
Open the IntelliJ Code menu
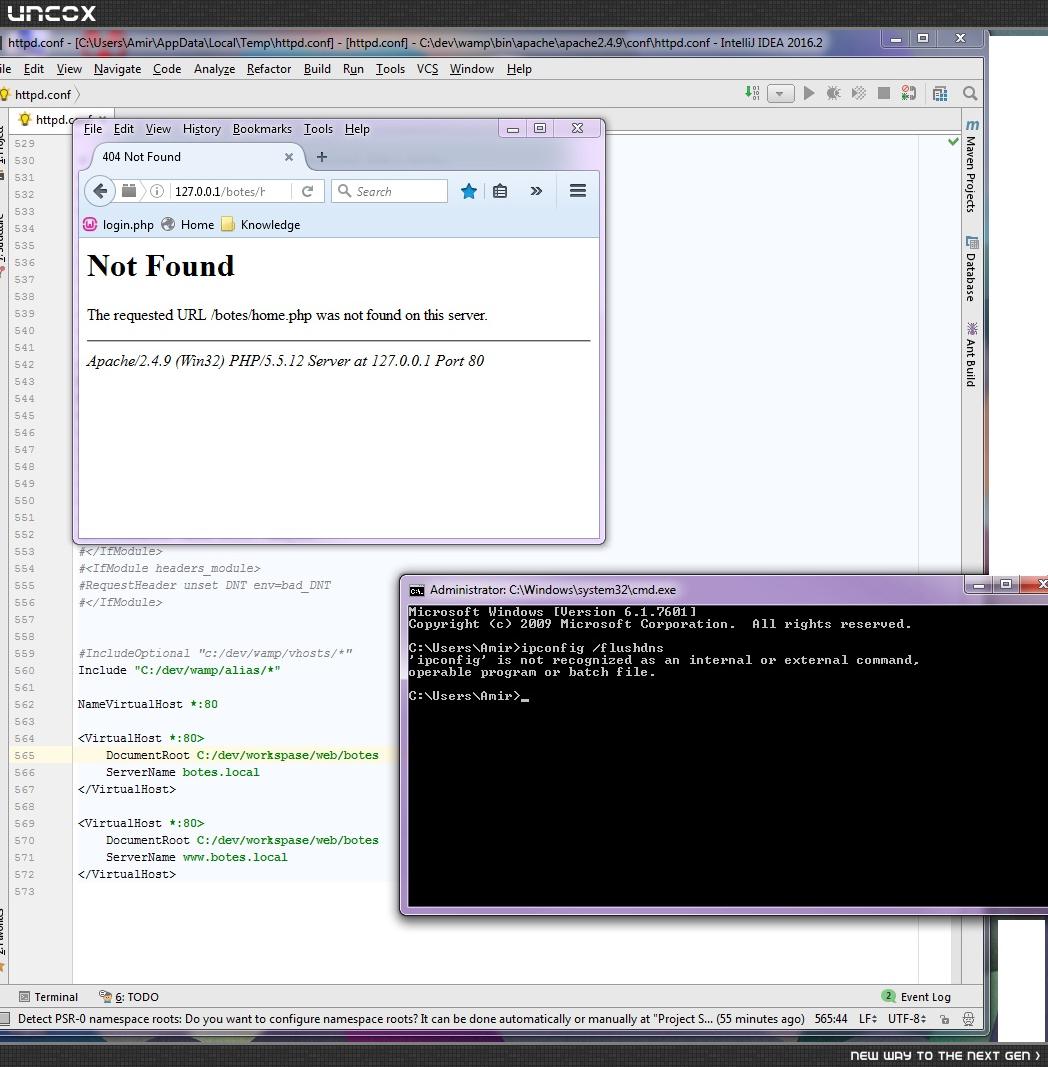(167, 69)
